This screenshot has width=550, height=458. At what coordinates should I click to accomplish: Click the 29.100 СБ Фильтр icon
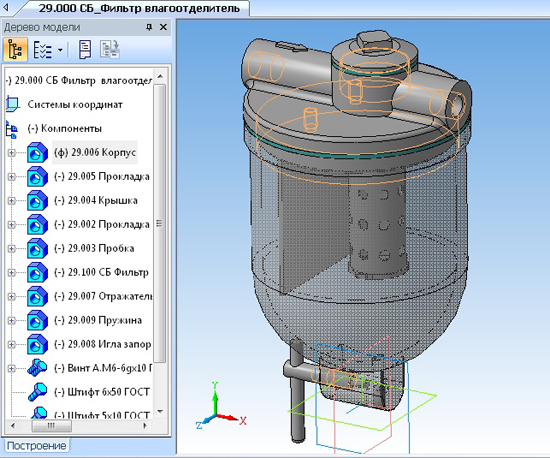pyautogui.click(x=37, y=272)
